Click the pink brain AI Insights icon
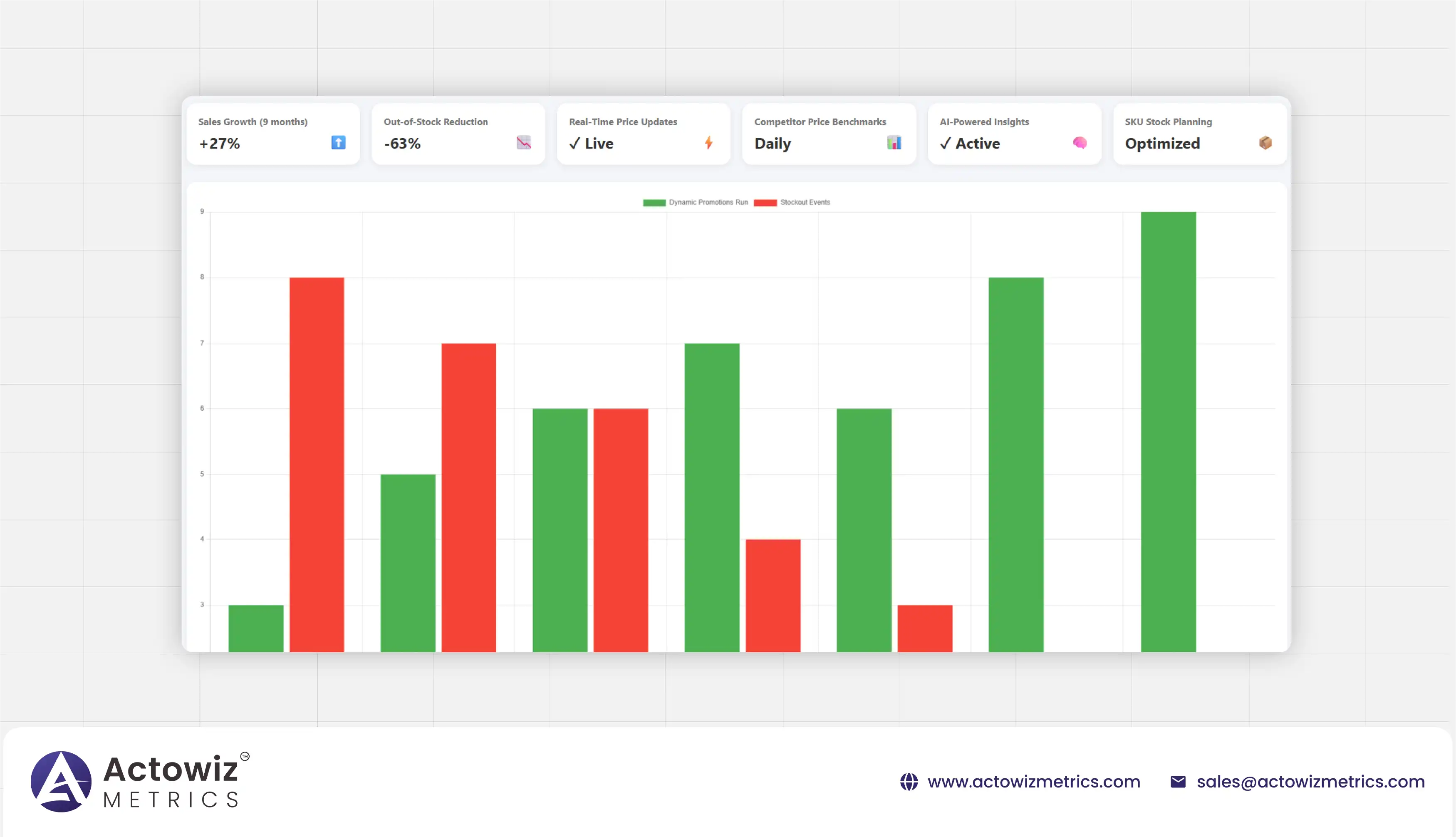 (x=1080, y=143)
